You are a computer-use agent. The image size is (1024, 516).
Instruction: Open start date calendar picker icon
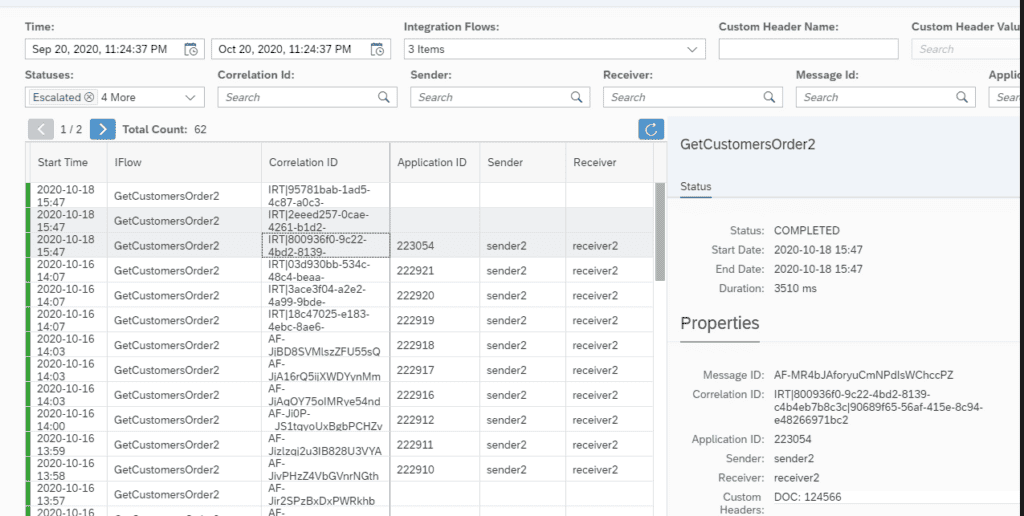click(x=191, y=49)
